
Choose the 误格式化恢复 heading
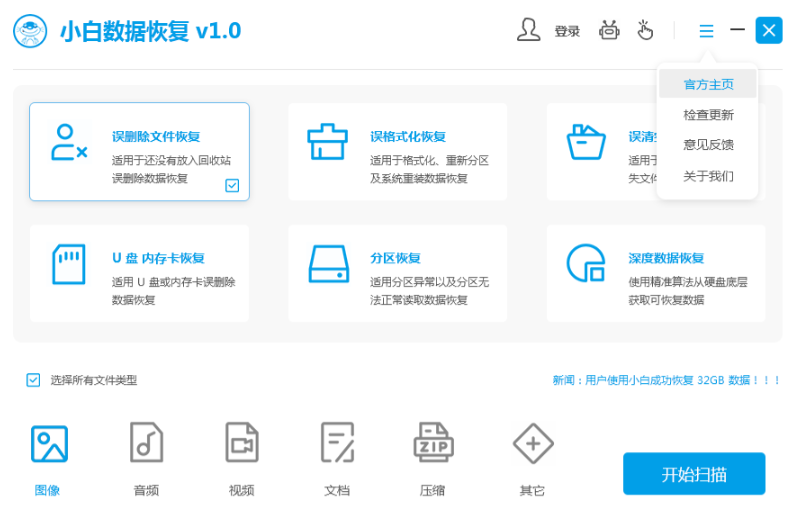(x=408, y=136)
